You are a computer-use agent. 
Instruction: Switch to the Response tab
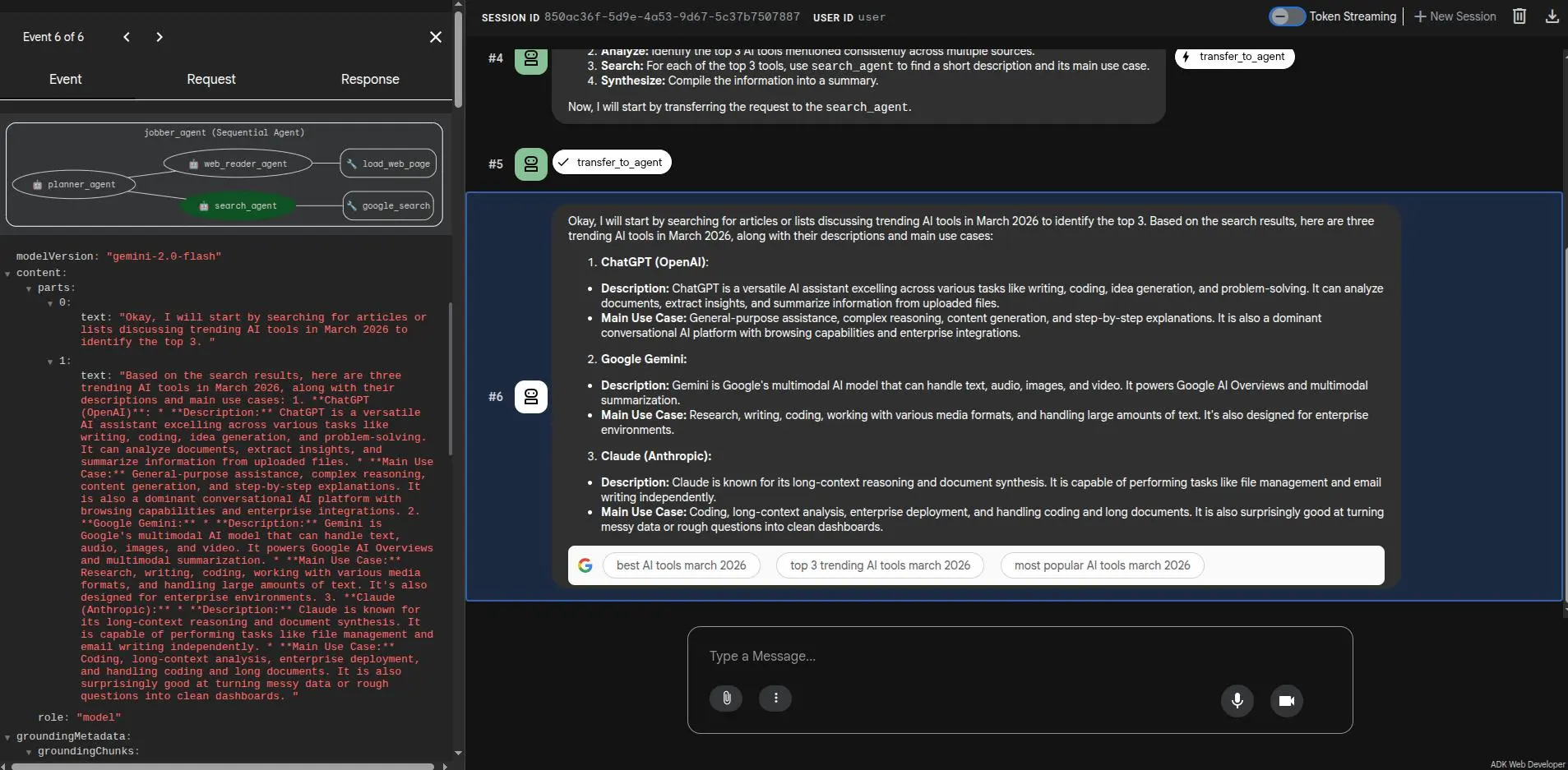pyautogui.click(x=370, y=80)
